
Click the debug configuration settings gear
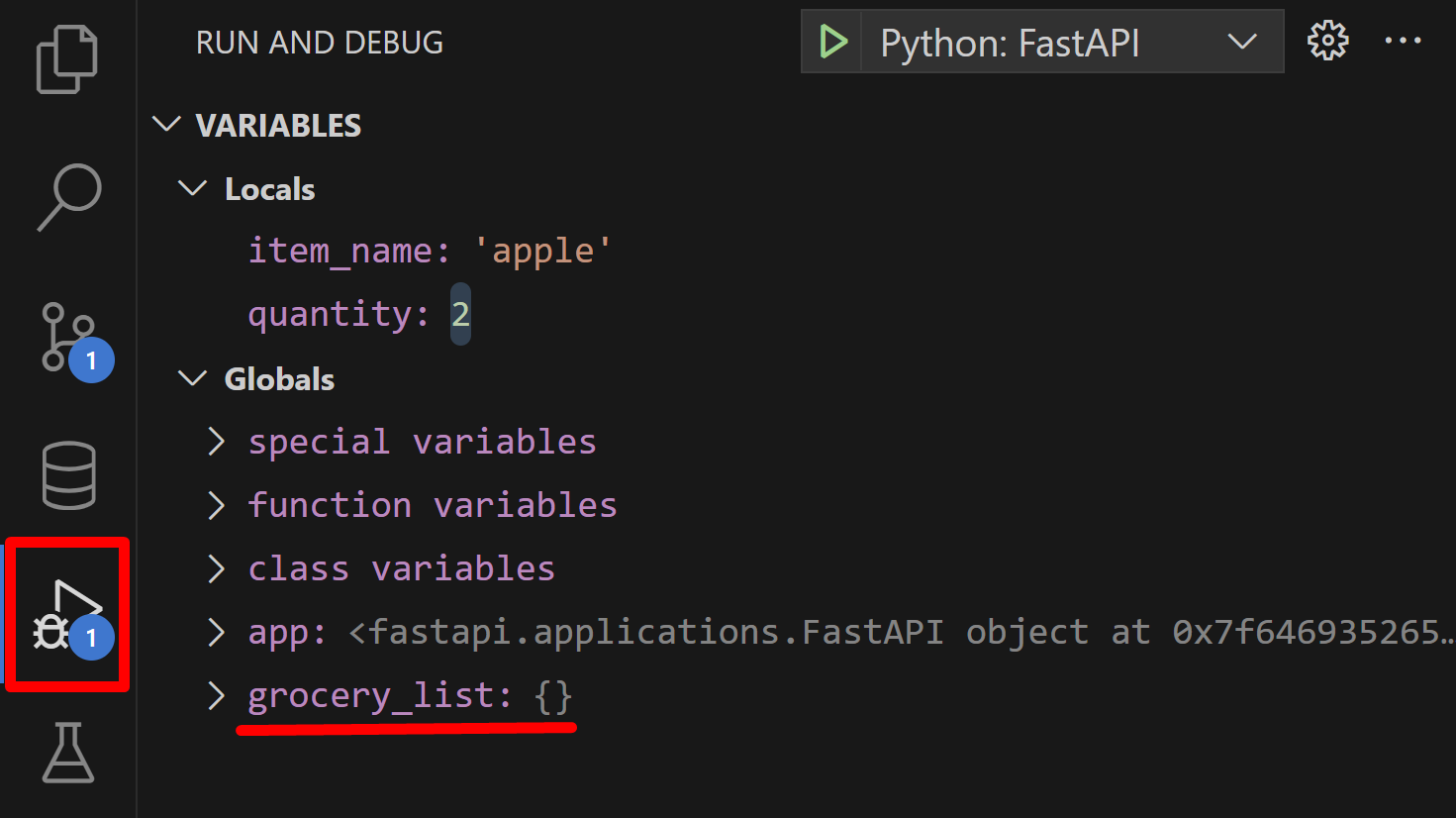pos(1326,41)
